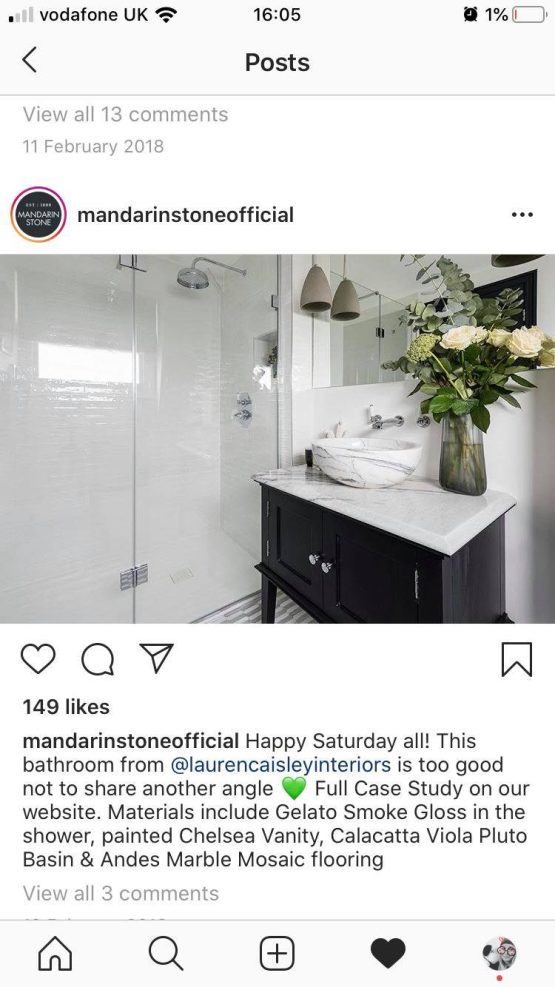Screen dimensions: 555x987
Task: Go to the Home feed tab
Action: pos(55,954)
